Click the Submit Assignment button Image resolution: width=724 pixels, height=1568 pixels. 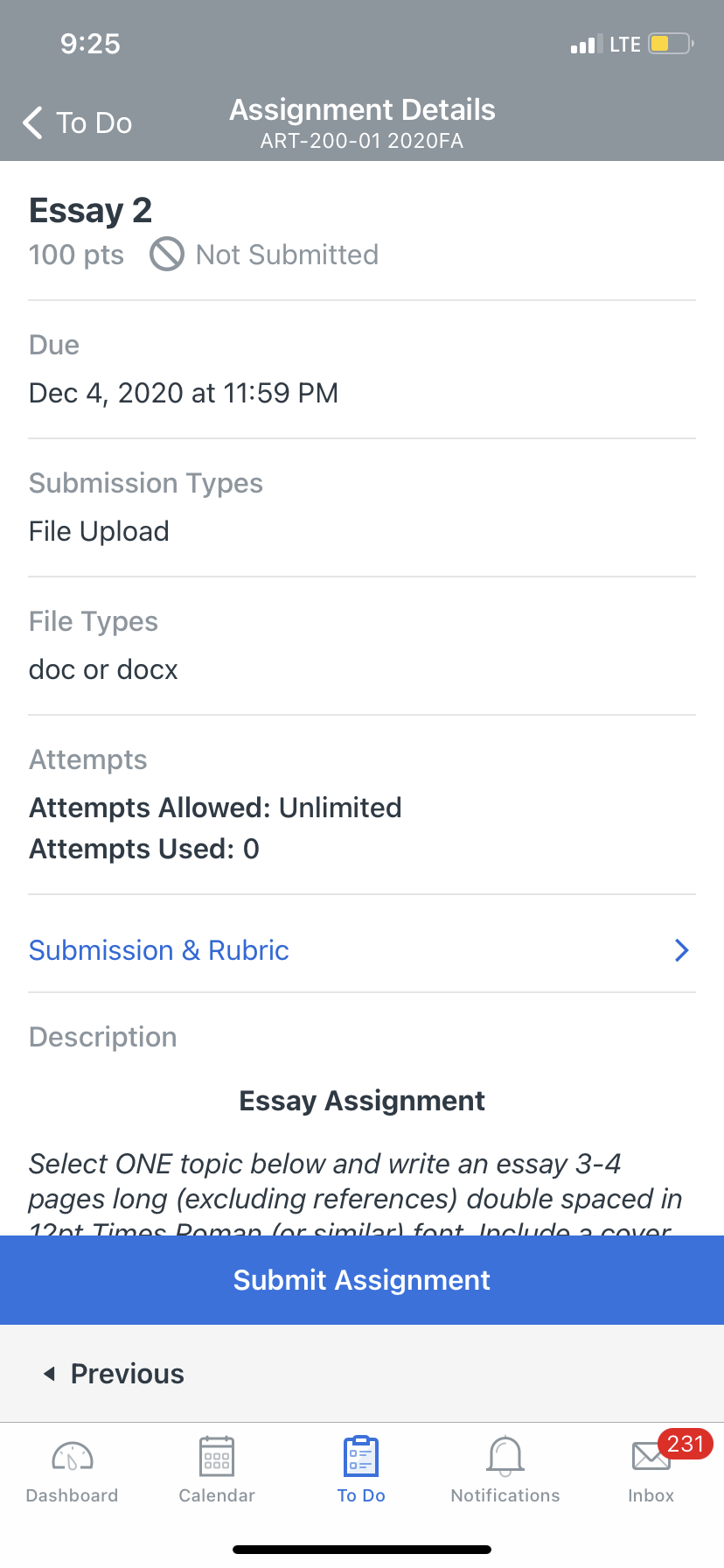(x=362, y=1280)
